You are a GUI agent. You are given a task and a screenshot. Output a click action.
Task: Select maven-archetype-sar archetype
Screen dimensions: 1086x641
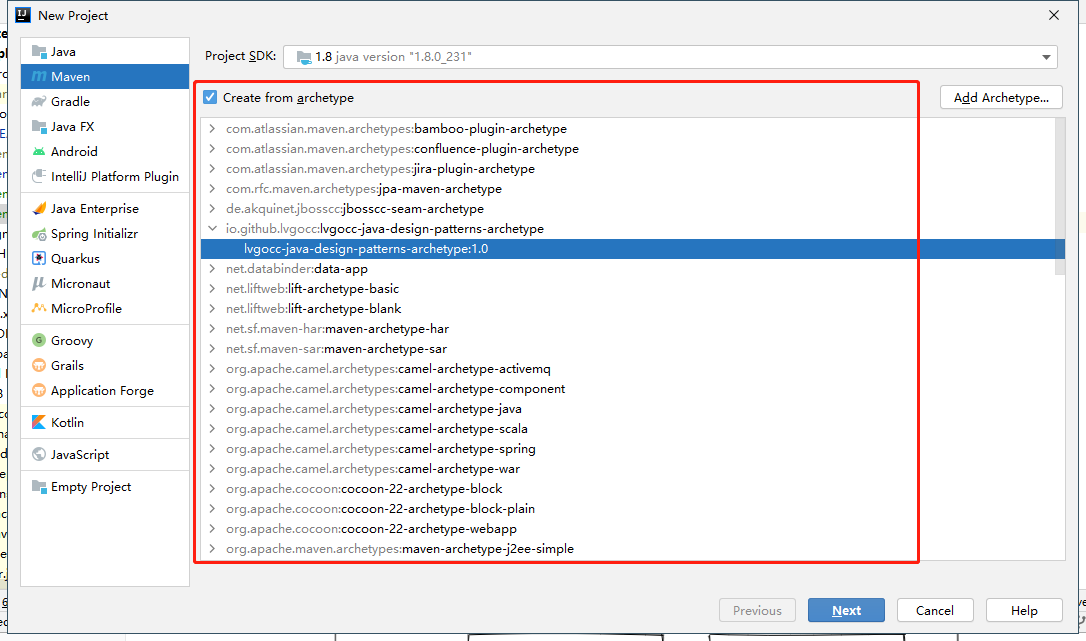coord(336,349)
